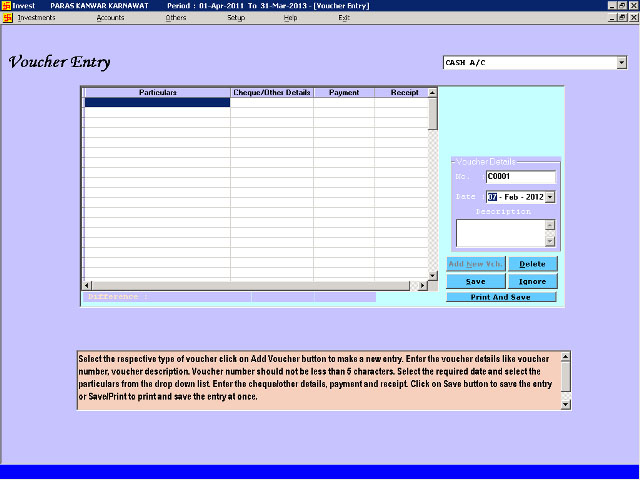Restore the inner Voucher Entry window
Image resolution: width=640 pixels, height=480 pixels.
coord(621,18)
